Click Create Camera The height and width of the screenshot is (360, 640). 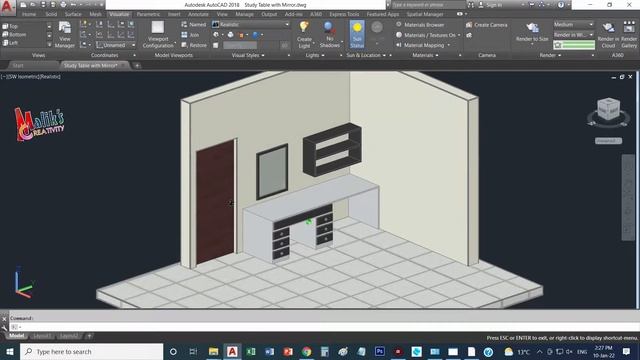pyautogui.click(x=487, y=24)
